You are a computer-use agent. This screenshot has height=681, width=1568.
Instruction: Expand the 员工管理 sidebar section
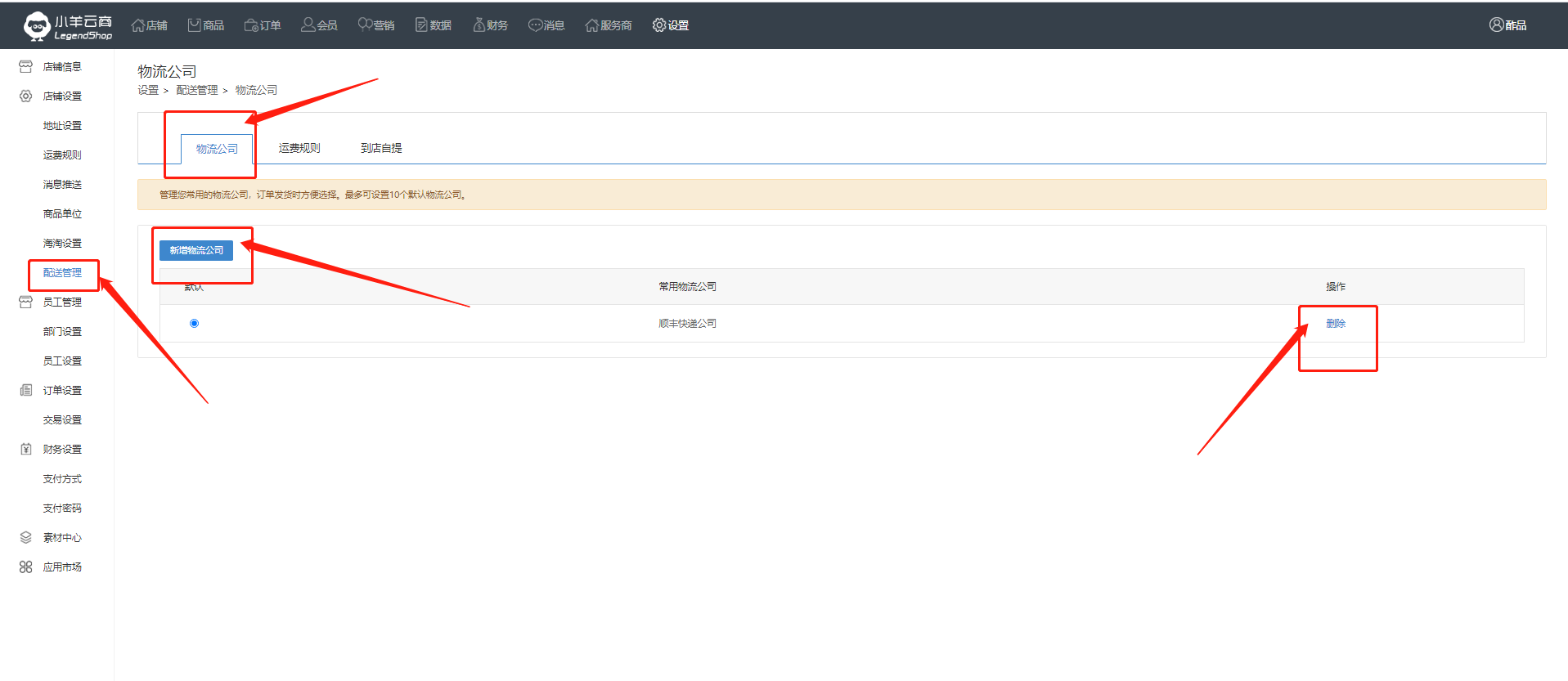61,302
